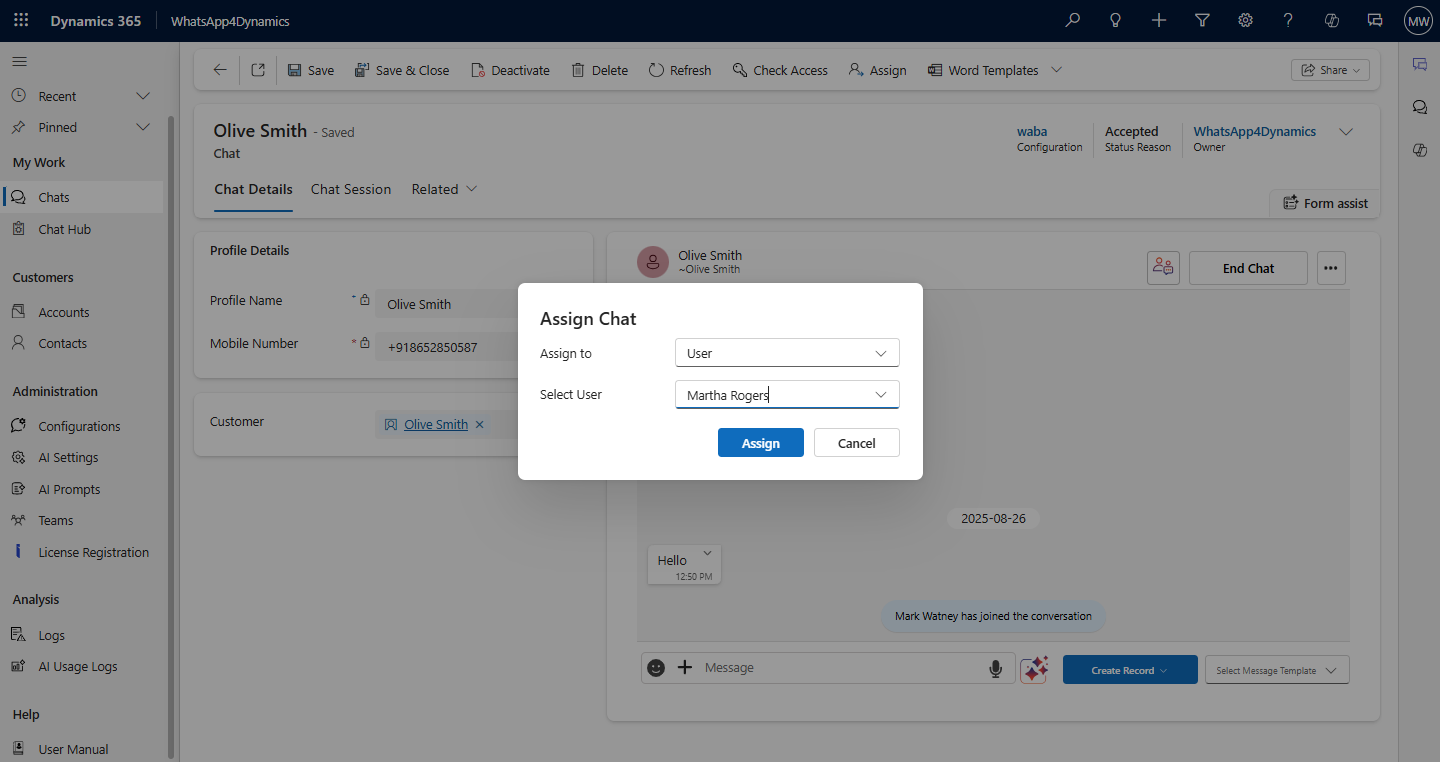Click the Message input field

tap(840, 668)
